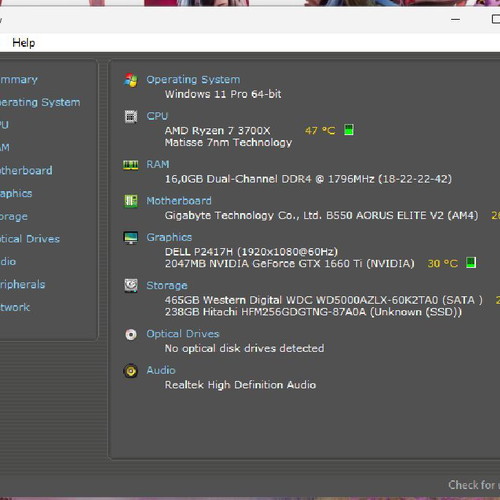Open the RAM heading link
Viewport: 500px width, 500px height.
(x=158, y=164)
